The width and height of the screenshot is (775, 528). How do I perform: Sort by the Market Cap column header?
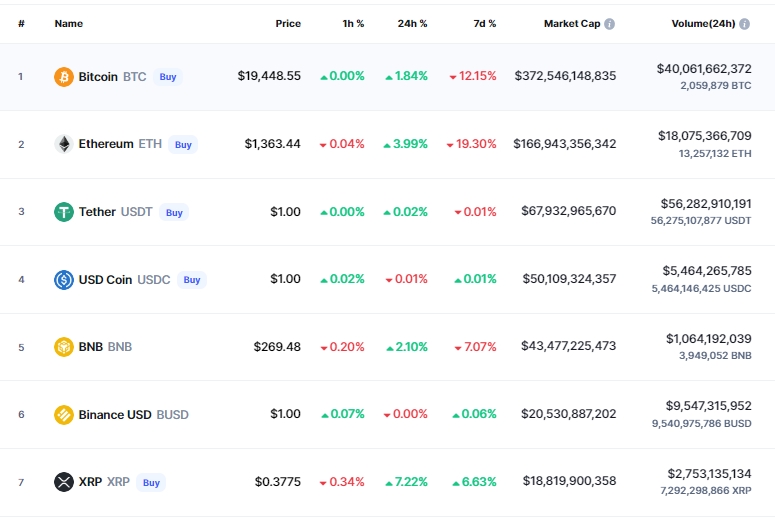[x=572, y=24]
